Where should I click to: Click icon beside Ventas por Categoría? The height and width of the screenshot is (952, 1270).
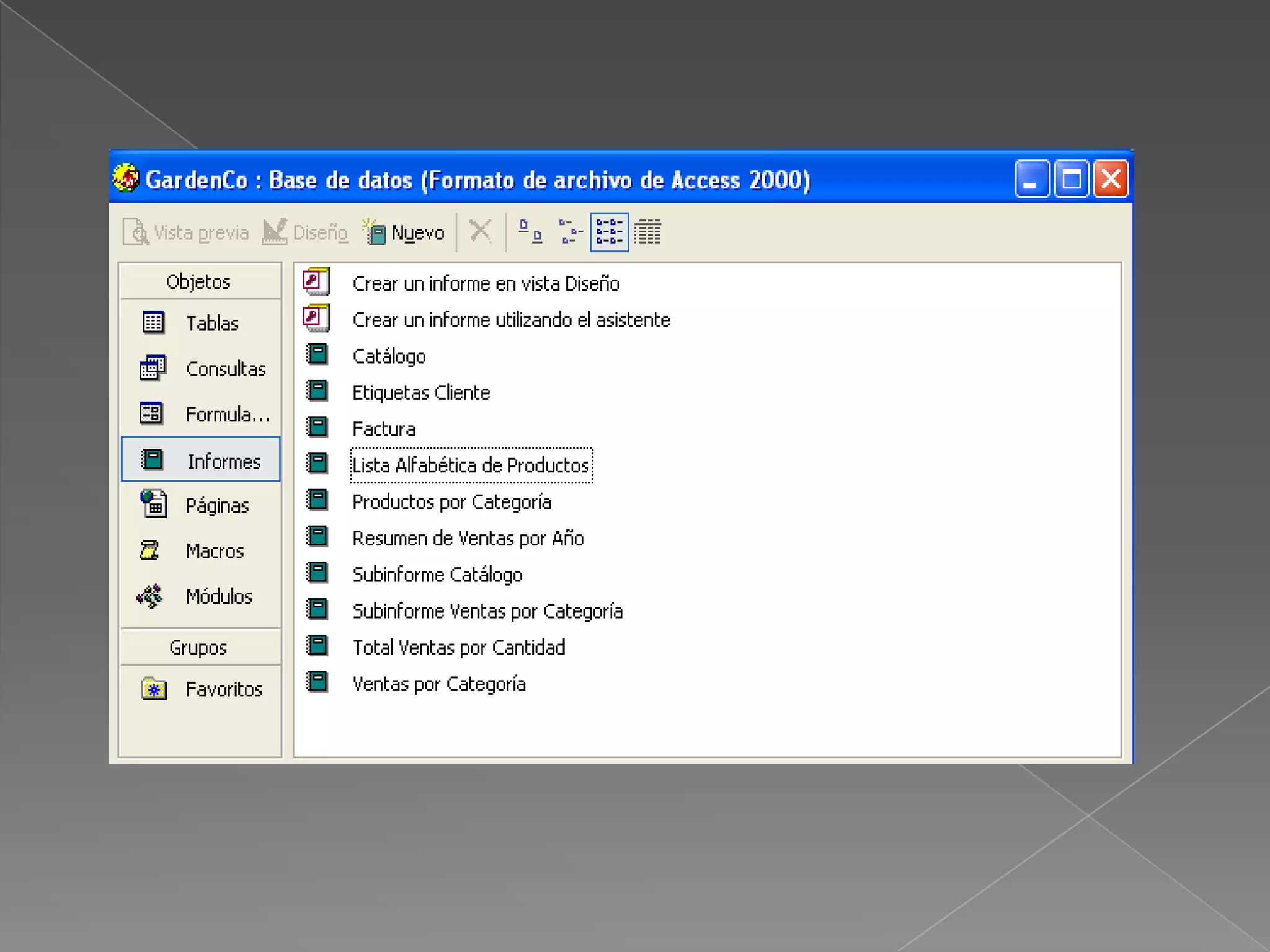point(317,682)
